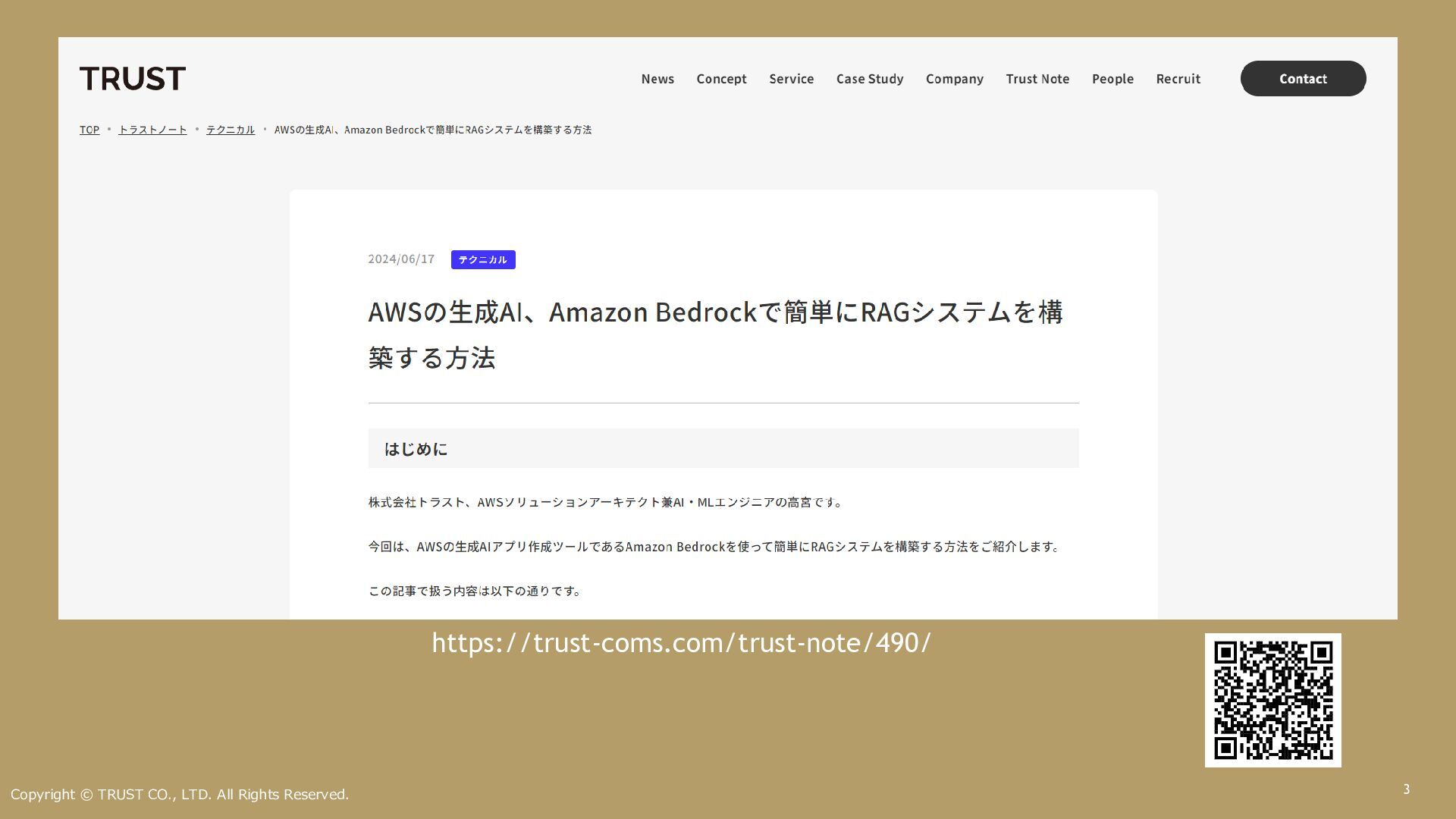Click the TOP breadcrumb link
Image resolution: width=1456 pixels, height=819 pixels.
tap(89, 130)
